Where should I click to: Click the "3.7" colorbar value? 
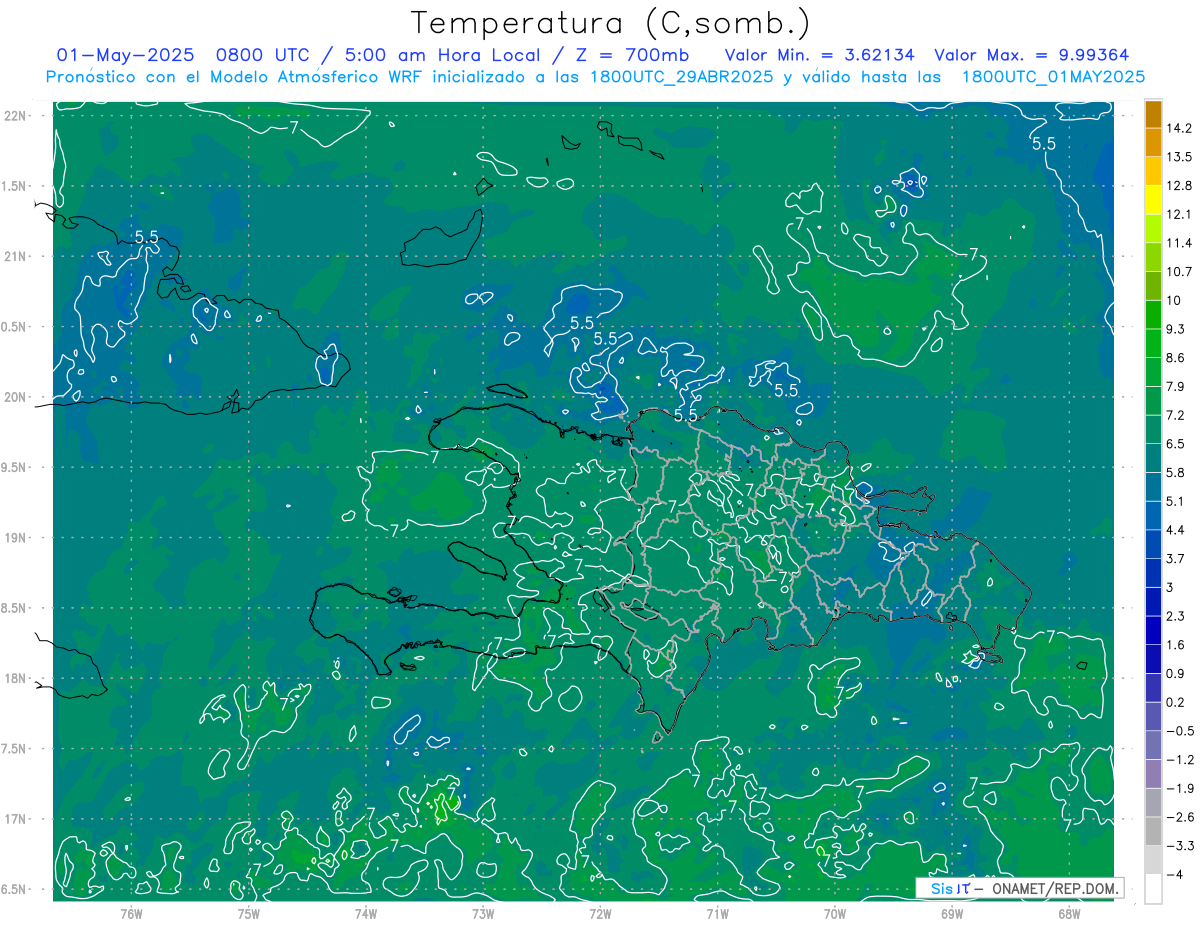pyautogui.click(x=1176, y=558)
